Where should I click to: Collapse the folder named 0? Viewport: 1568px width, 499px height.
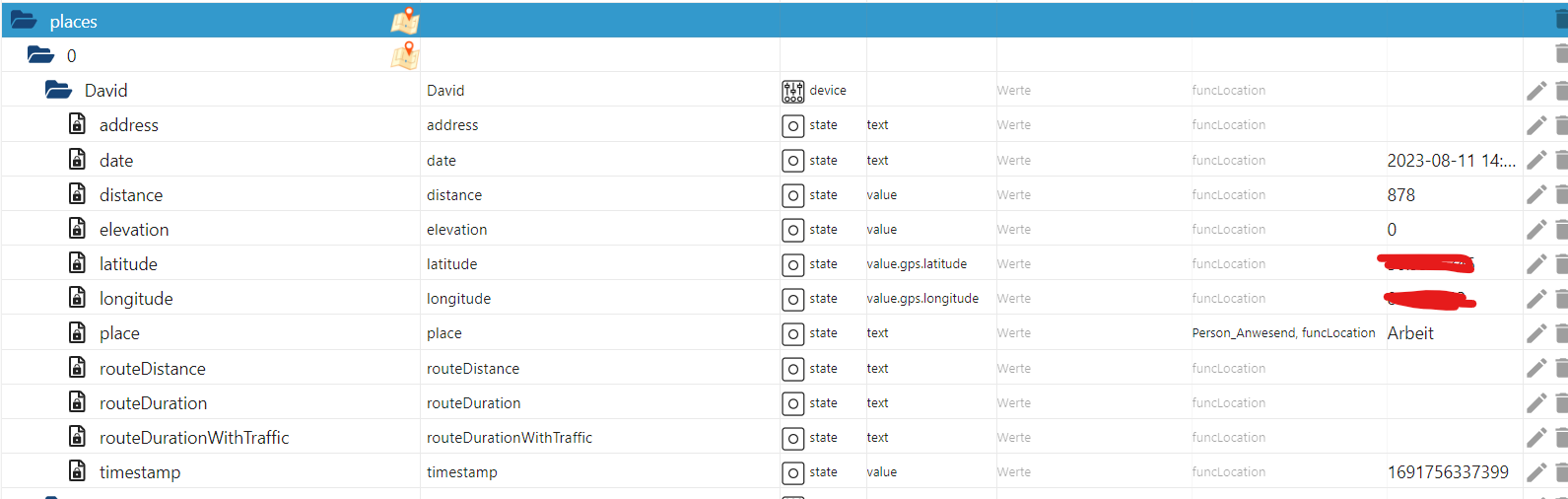[40, 55]
